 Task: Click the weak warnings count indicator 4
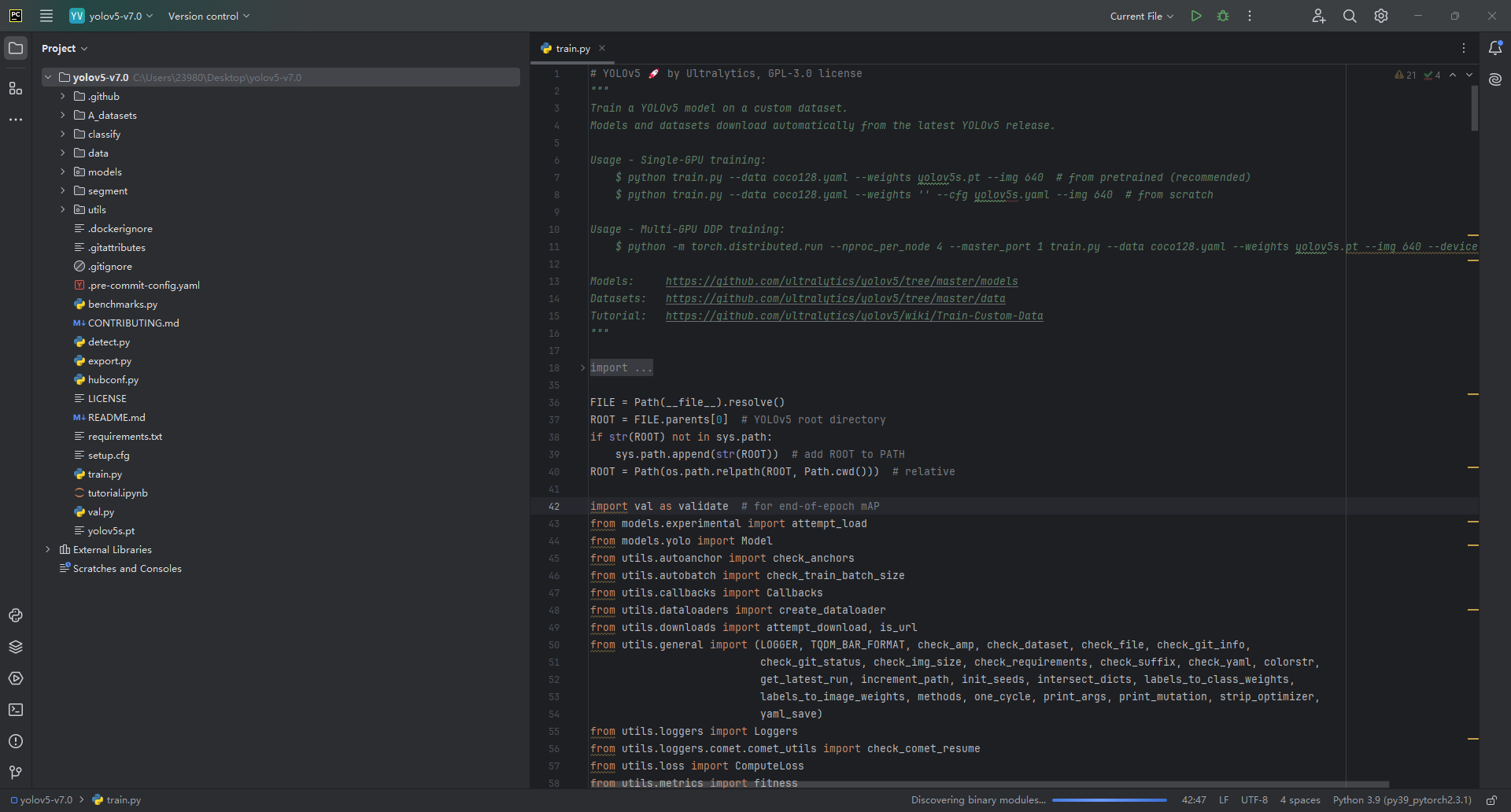click(1432, 75)
